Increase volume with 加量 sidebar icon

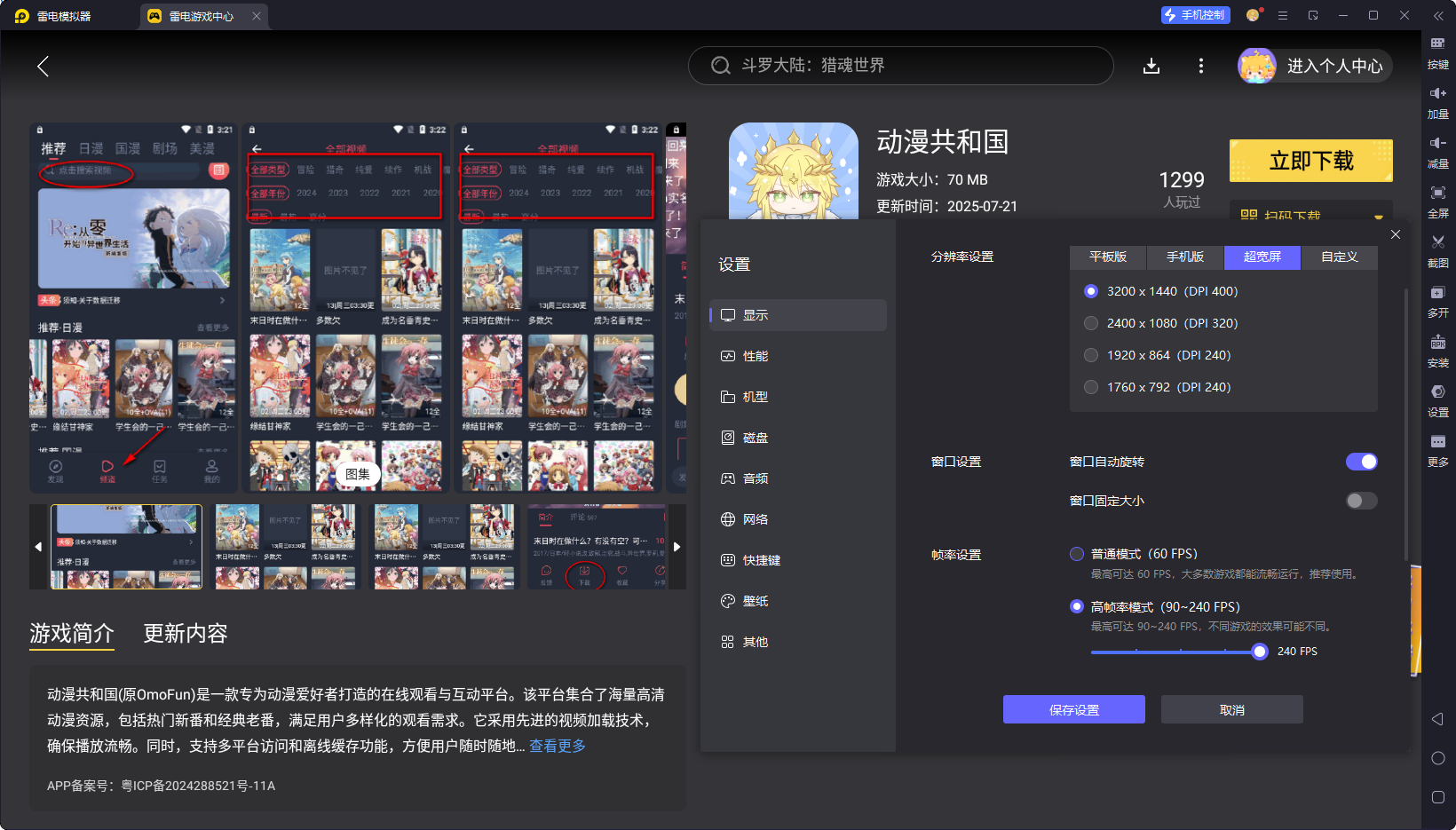[1438, 103]
